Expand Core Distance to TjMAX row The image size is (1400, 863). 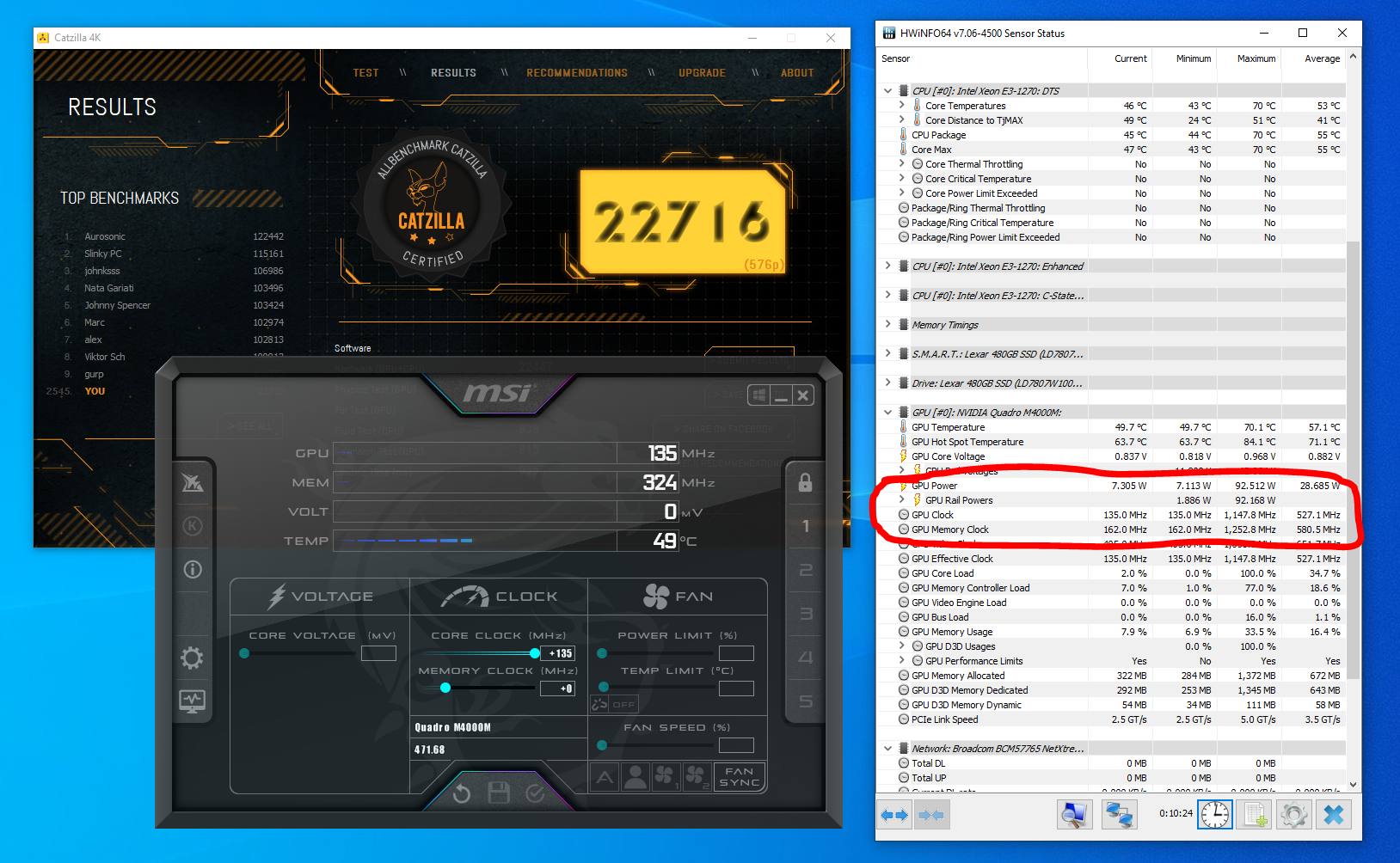pyautogui.click(x=901, y=119)
